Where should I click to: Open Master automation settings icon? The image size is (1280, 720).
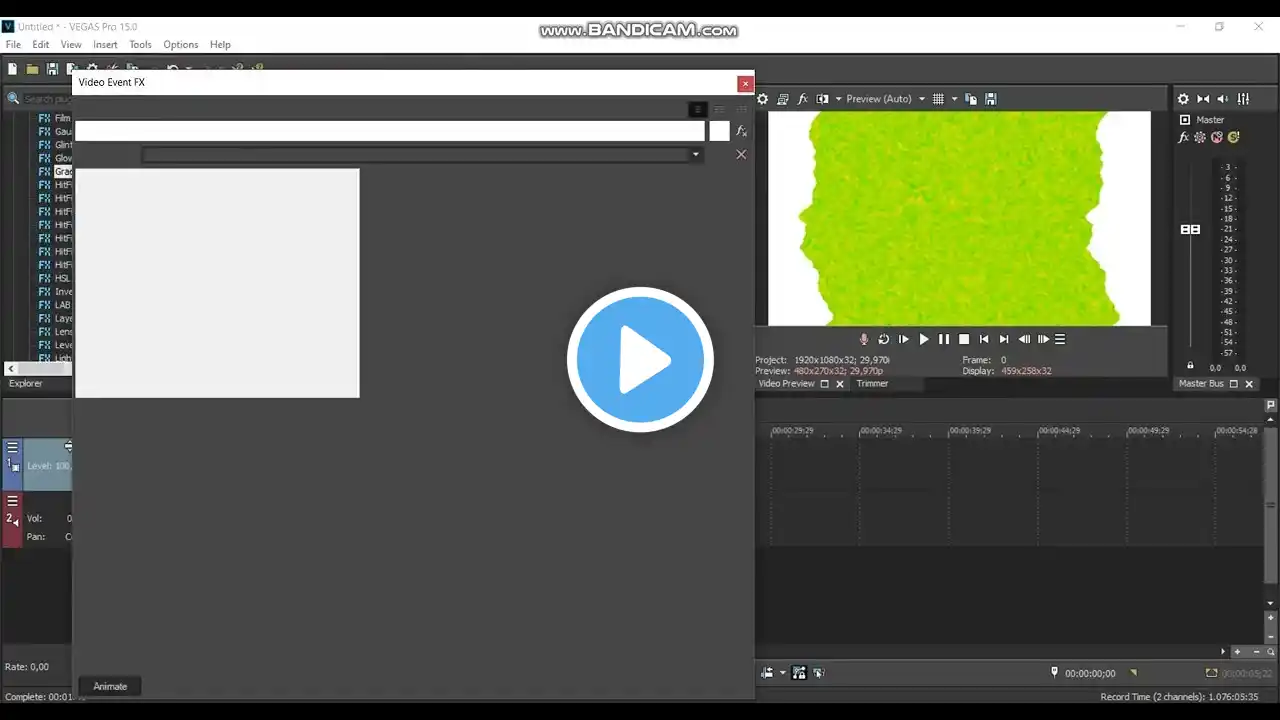[1200, 138]
